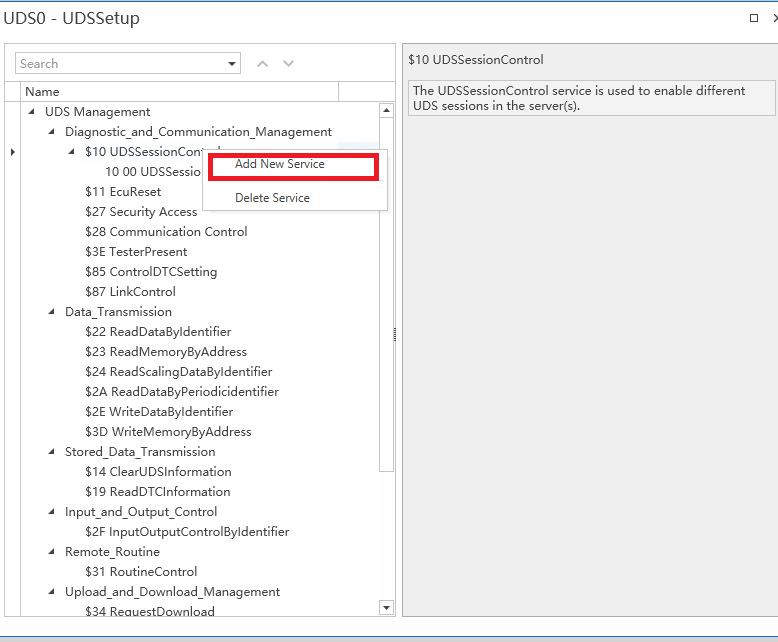Restore the UDSSetup window size

point(753,18)
